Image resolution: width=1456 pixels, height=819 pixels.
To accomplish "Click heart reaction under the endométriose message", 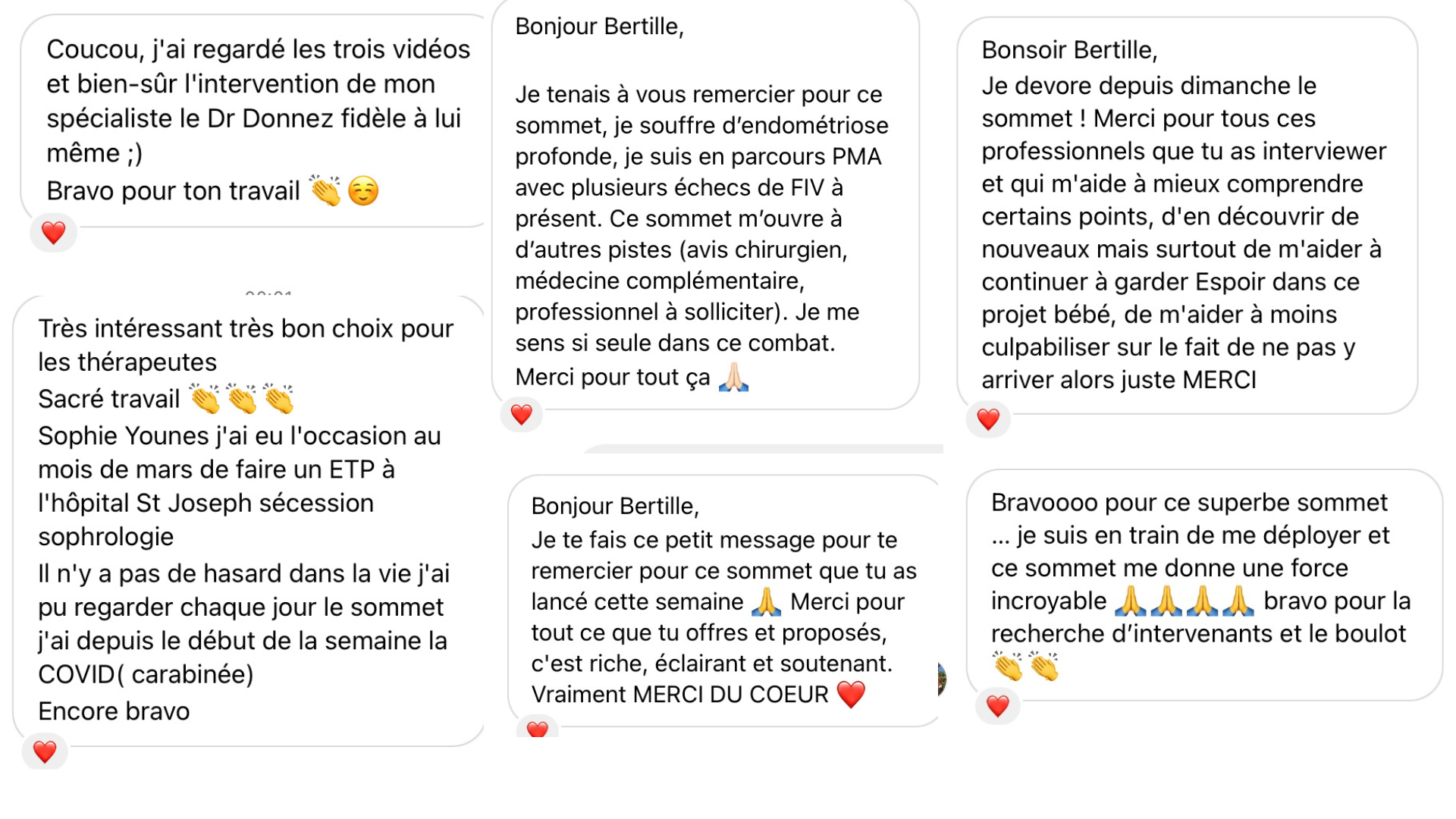I will [521, 415].
